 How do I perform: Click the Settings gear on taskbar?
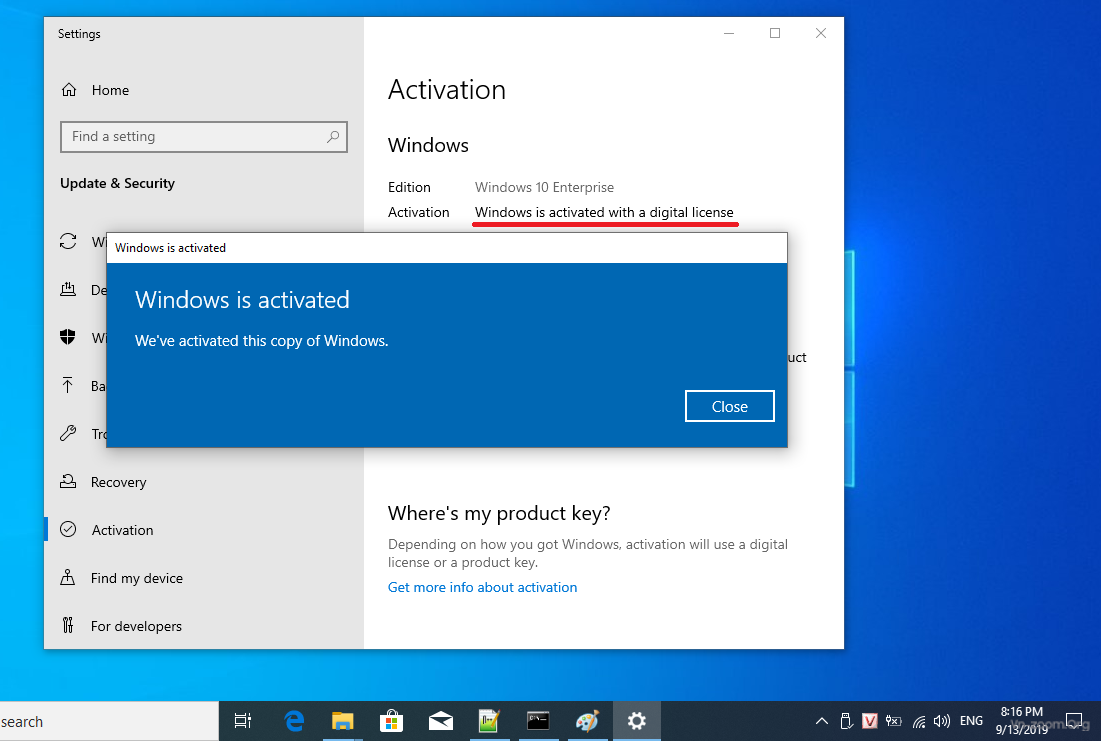point(636,721)
